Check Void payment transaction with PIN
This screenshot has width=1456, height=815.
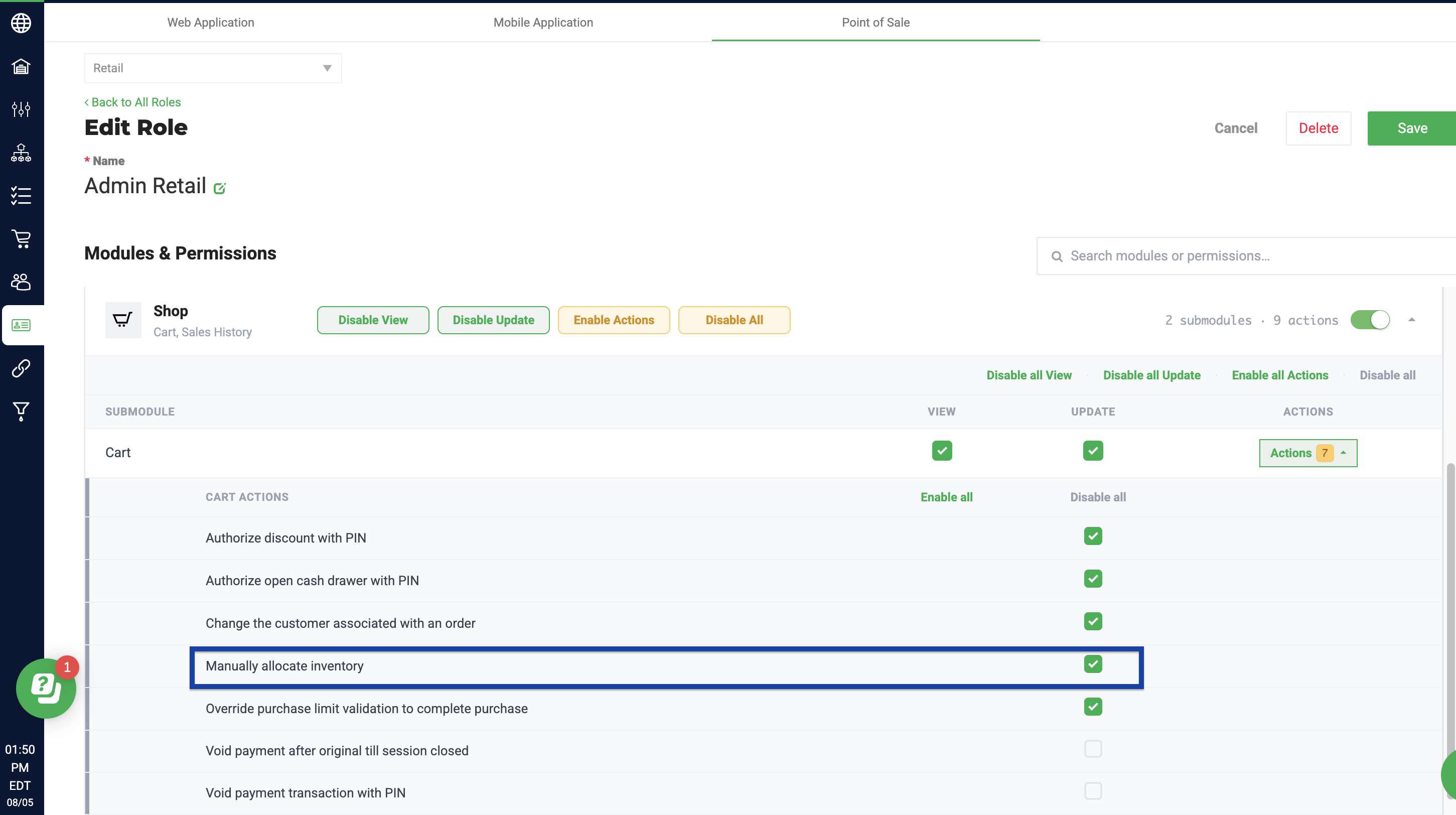click(x=1093, y=791)
